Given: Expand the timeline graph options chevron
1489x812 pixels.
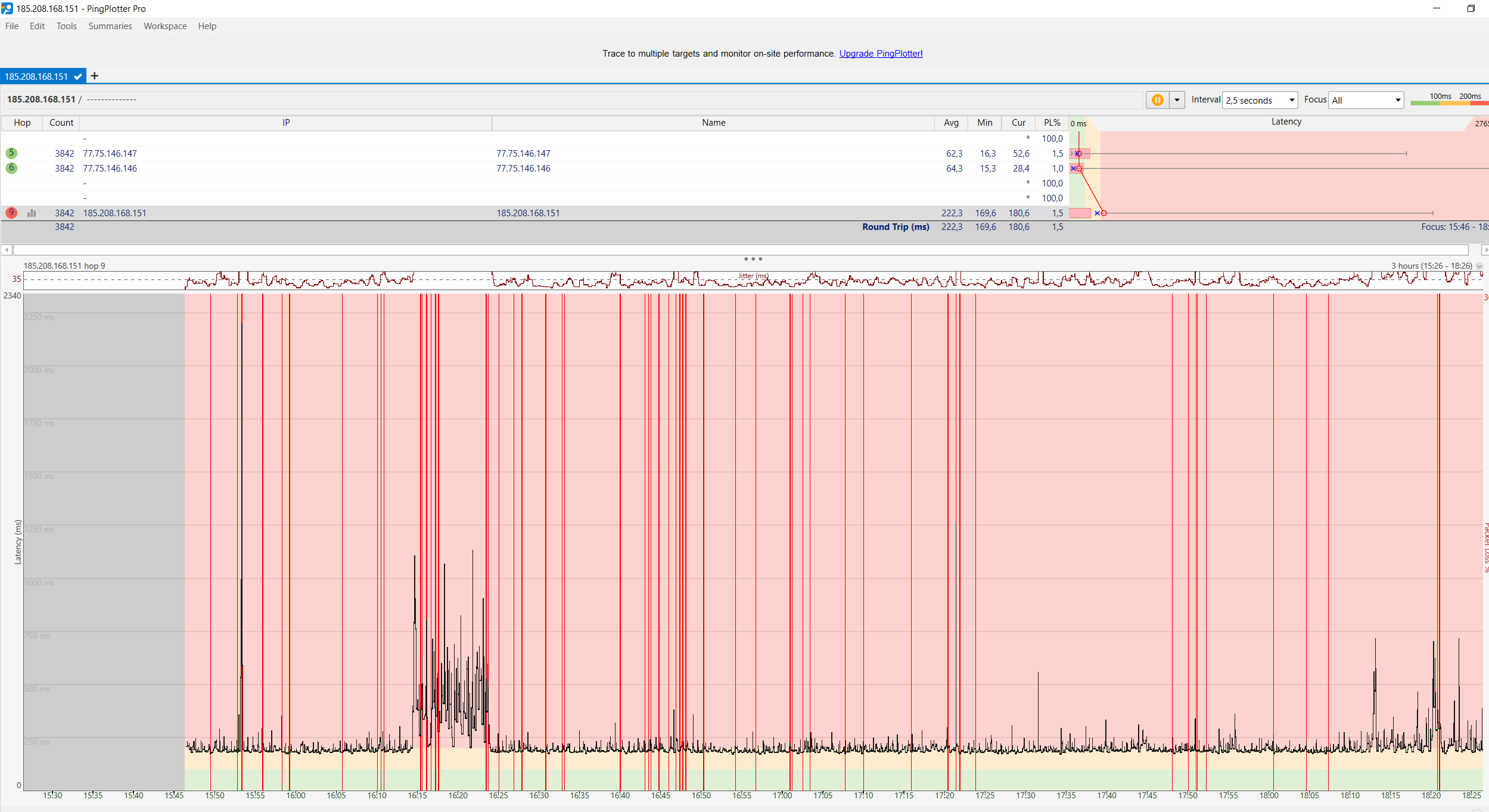Looking at the screenshot, I should click(x=1479, y=266).
